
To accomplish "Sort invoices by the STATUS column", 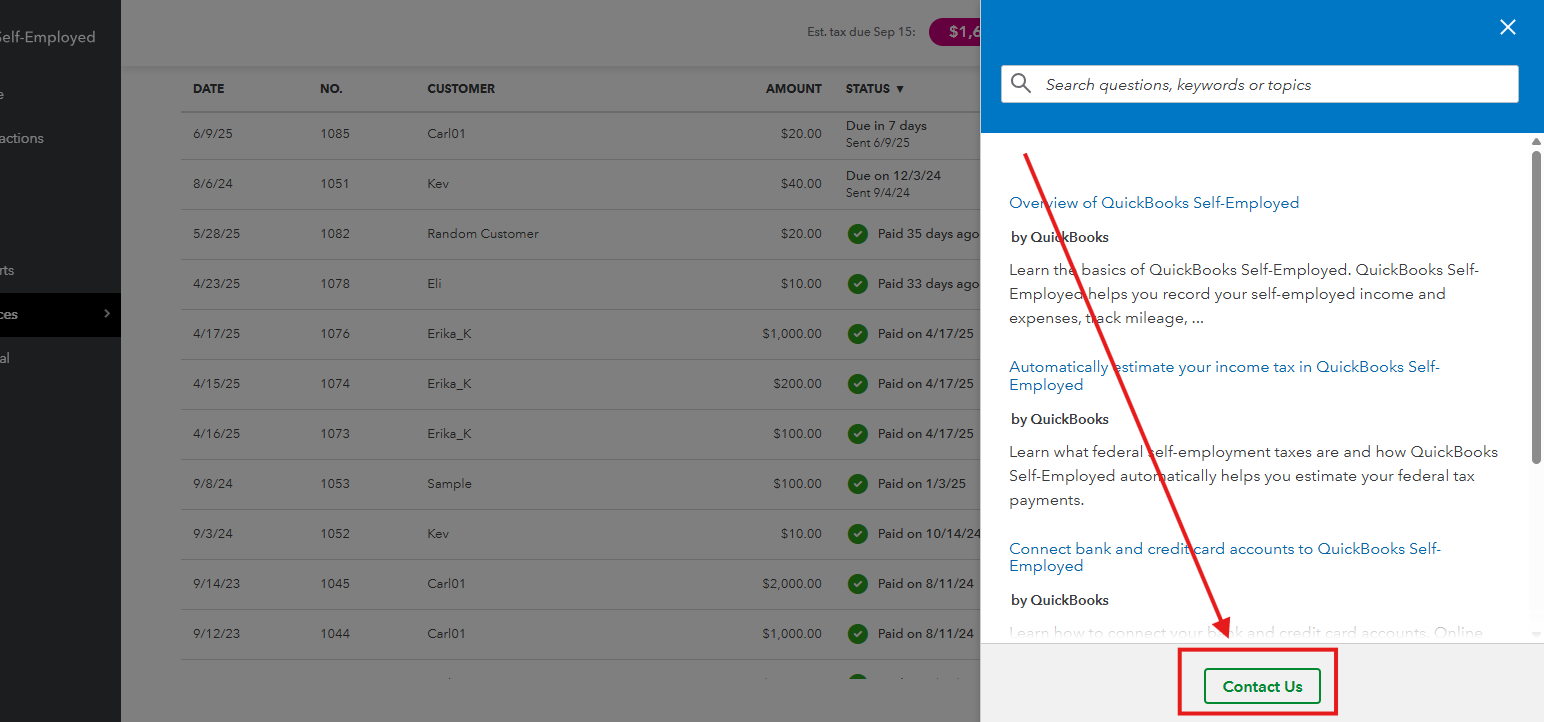I will (x=875, y=89).
